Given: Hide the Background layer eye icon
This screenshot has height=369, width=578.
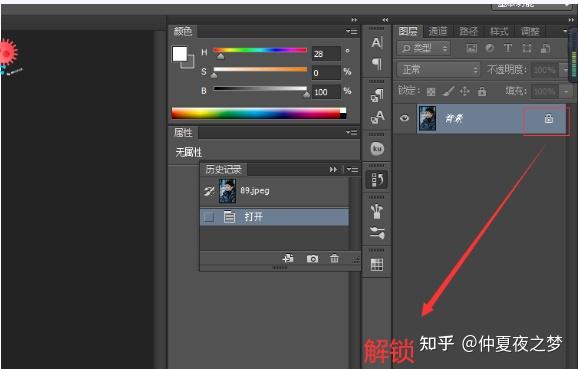Looking at the screenshot, I should [x=404, y=118].
